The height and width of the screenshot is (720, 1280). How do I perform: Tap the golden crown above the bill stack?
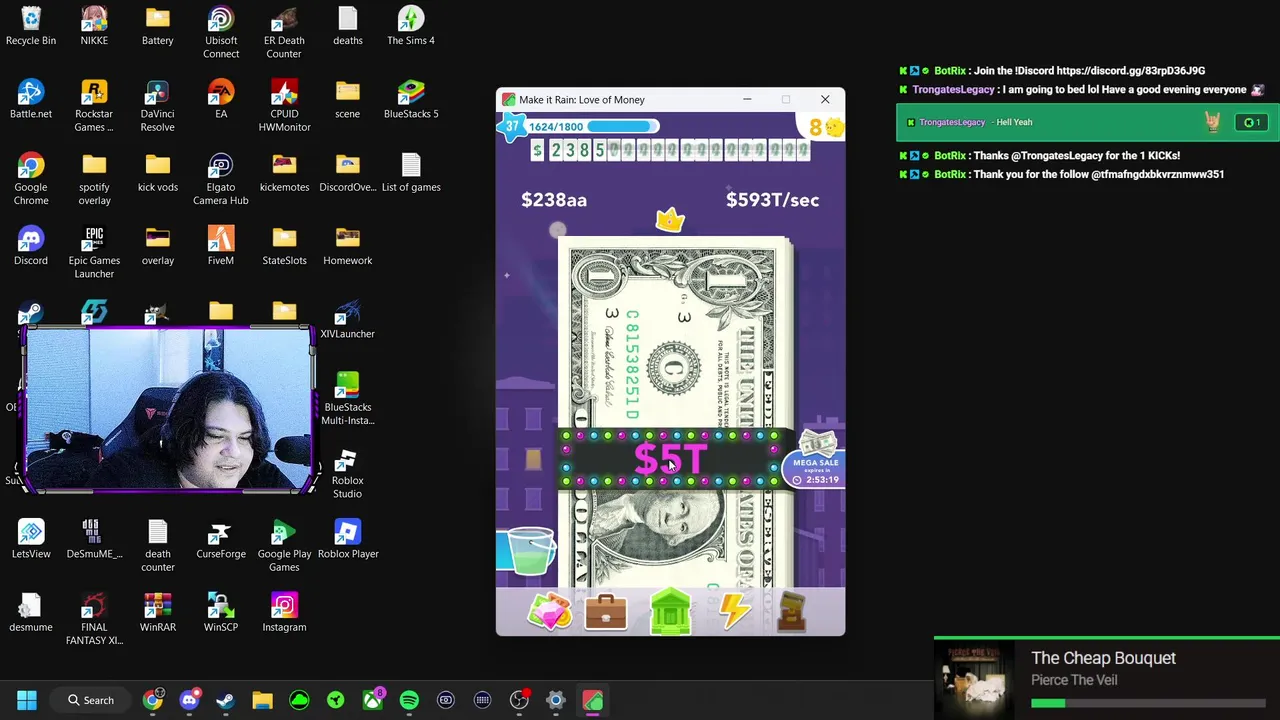670,220
